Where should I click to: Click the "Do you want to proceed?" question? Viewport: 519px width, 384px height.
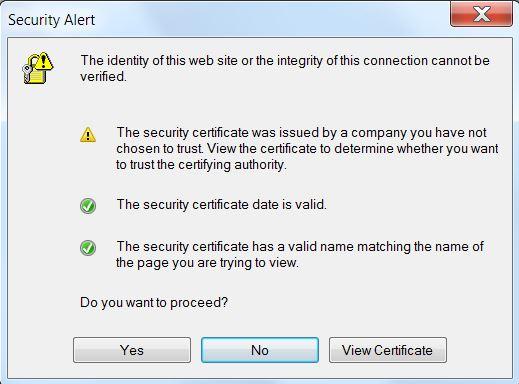click(x=154, y=303)
